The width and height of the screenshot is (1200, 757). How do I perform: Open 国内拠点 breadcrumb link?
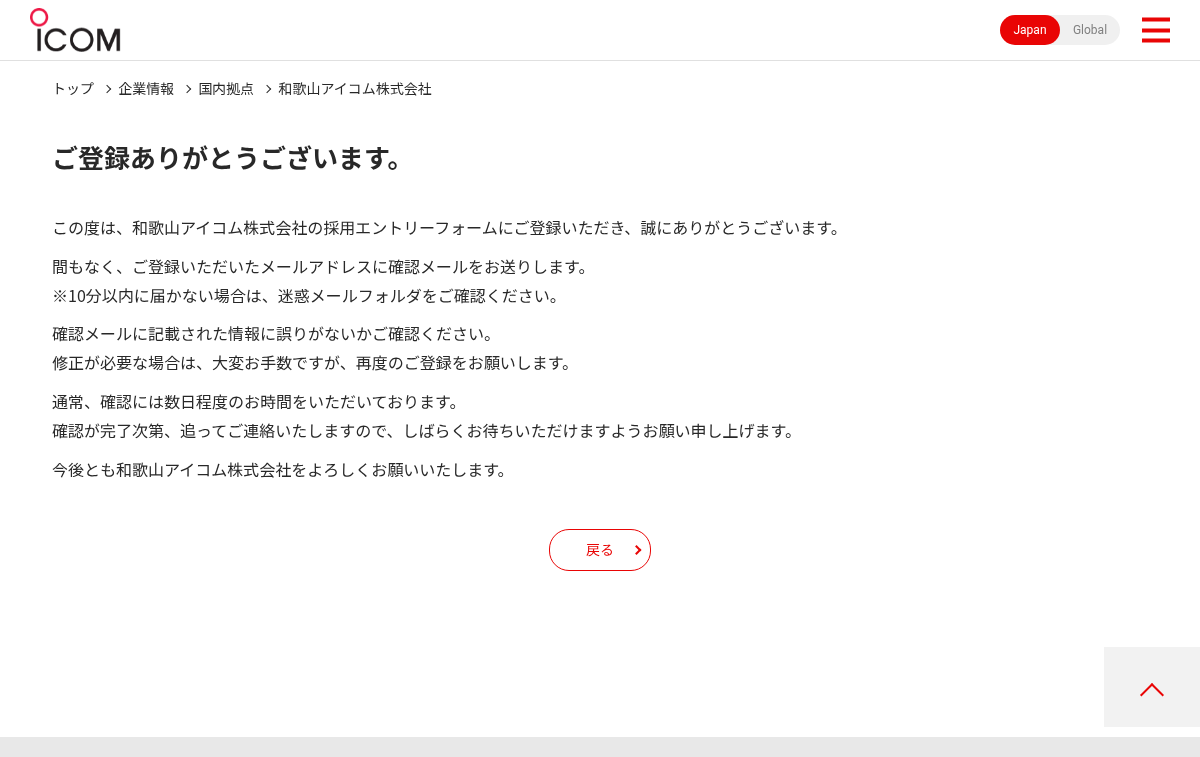(x=226, y=89)
